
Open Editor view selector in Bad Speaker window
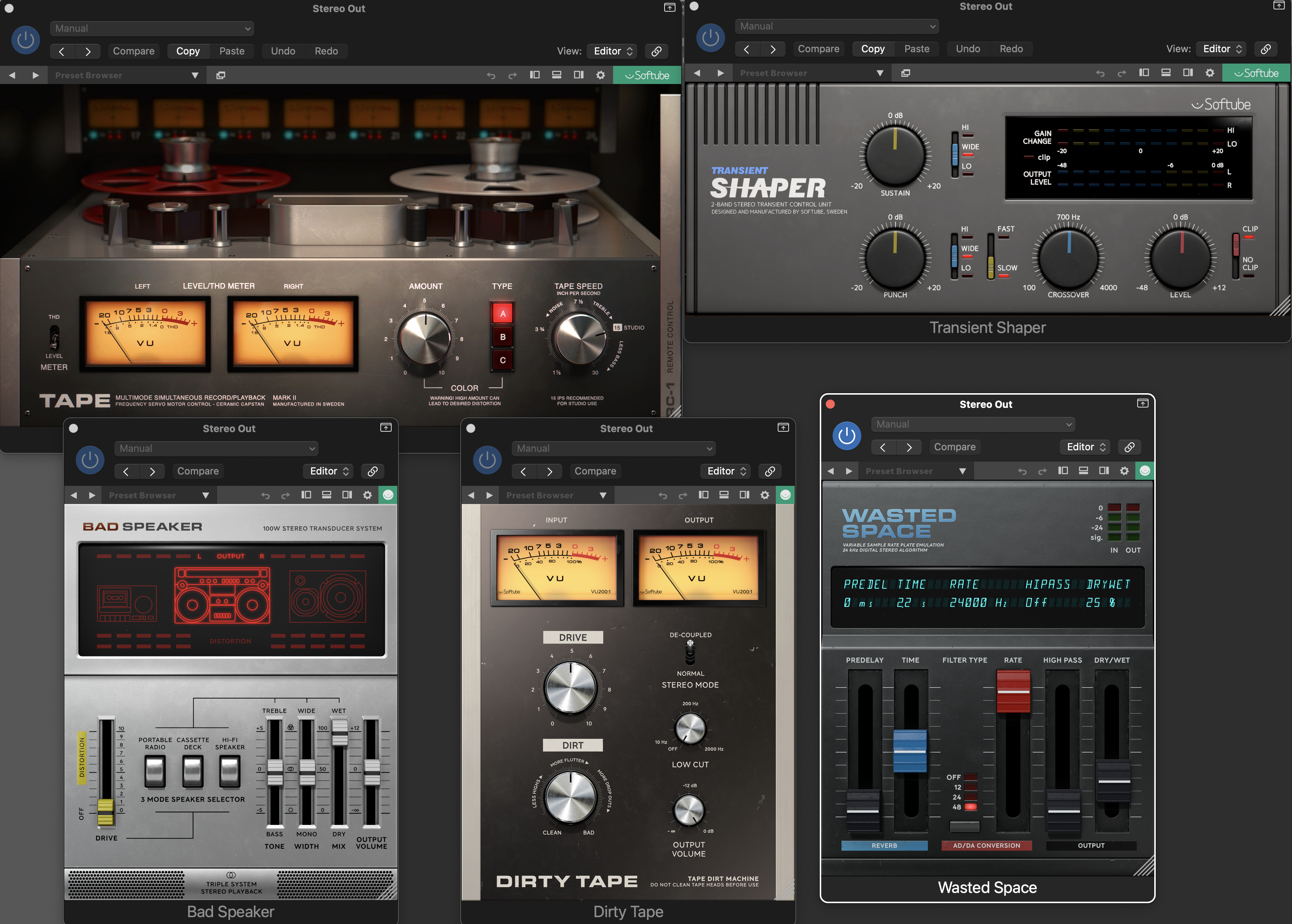[x=329, y=471]
